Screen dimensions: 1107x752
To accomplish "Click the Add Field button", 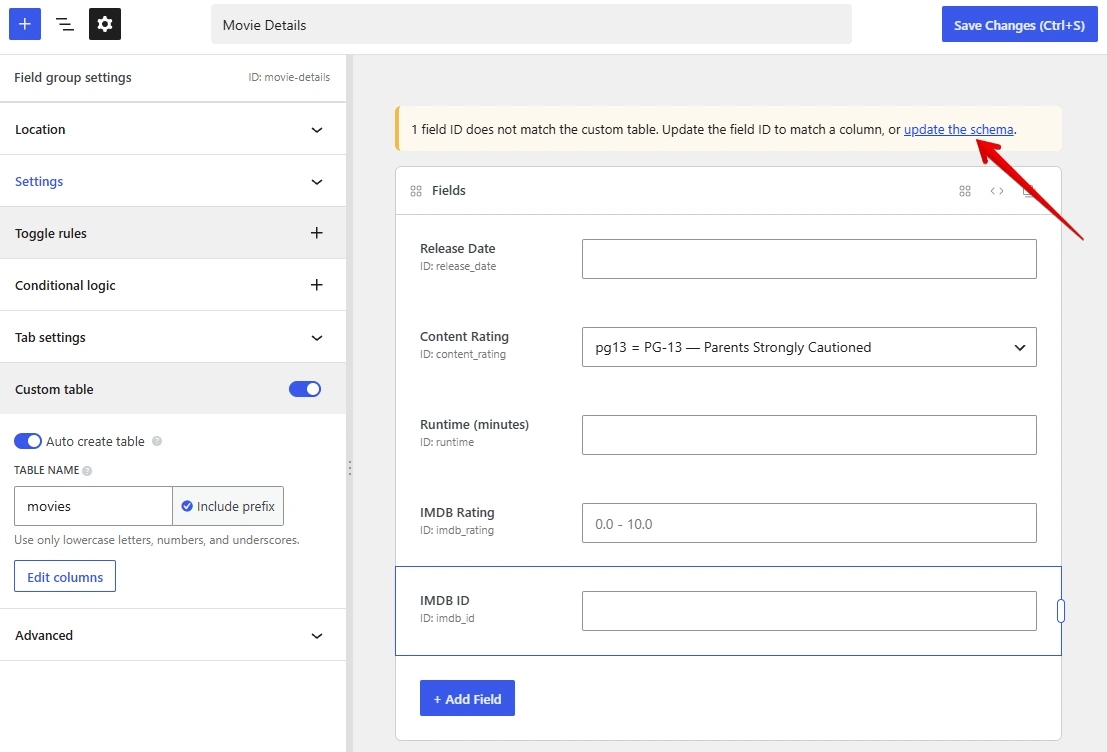I will click(x=467, y=698).
